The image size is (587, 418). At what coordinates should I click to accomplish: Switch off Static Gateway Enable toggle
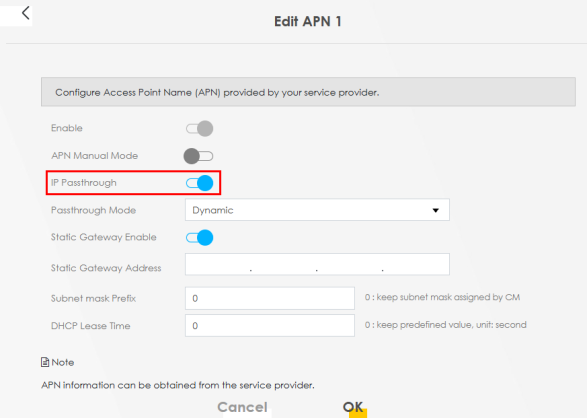(x=200, y=238)
